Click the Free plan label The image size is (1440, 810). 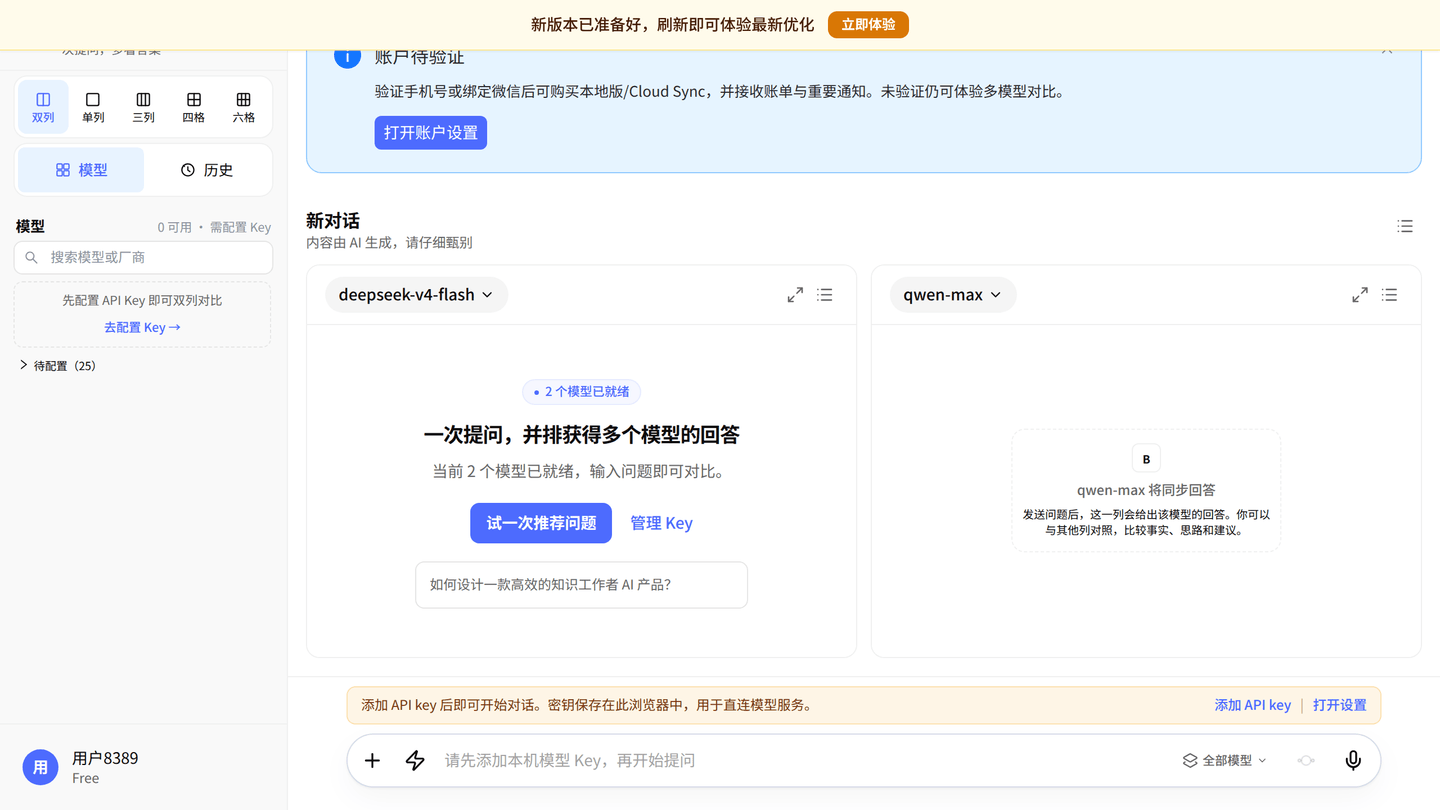point(86,778)
